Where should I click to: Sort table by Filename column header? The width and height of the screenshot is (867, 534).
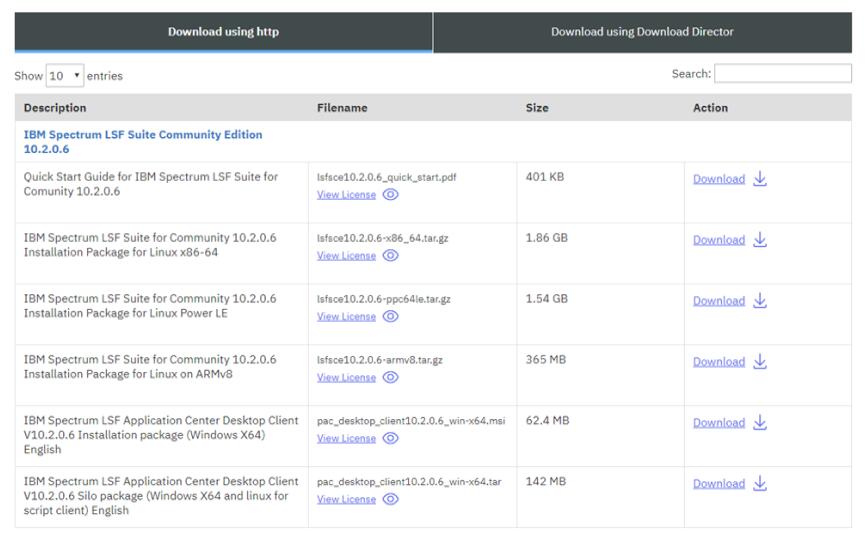pos(342,108)
